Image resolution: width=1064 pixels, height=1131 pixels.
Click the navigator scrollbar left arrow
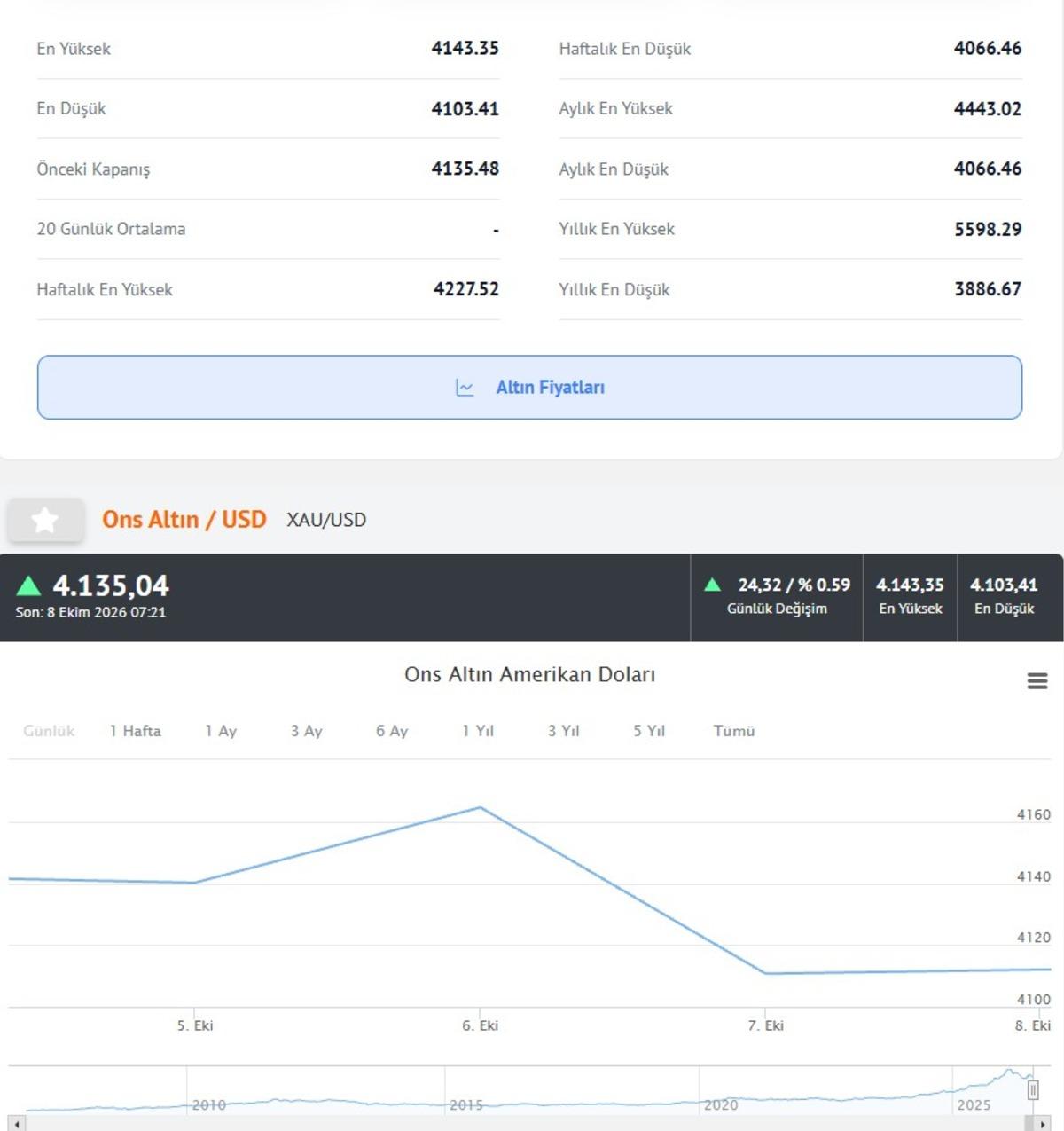(17, 1124)
